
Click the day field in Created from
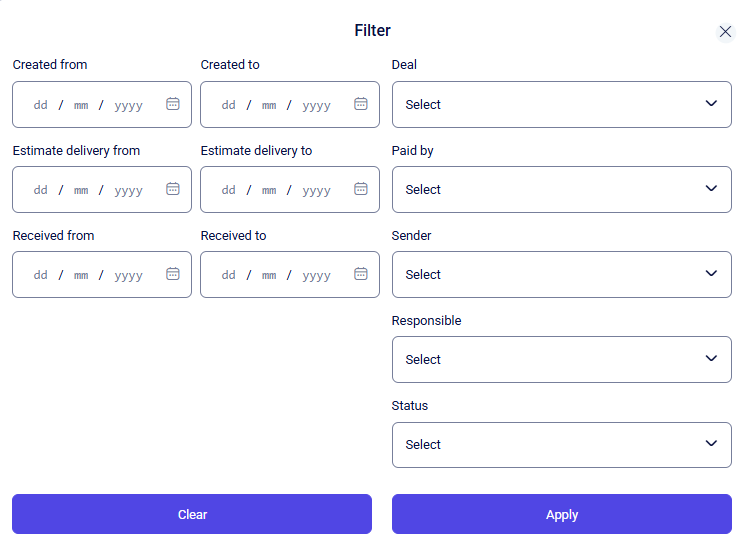point(41,105)
